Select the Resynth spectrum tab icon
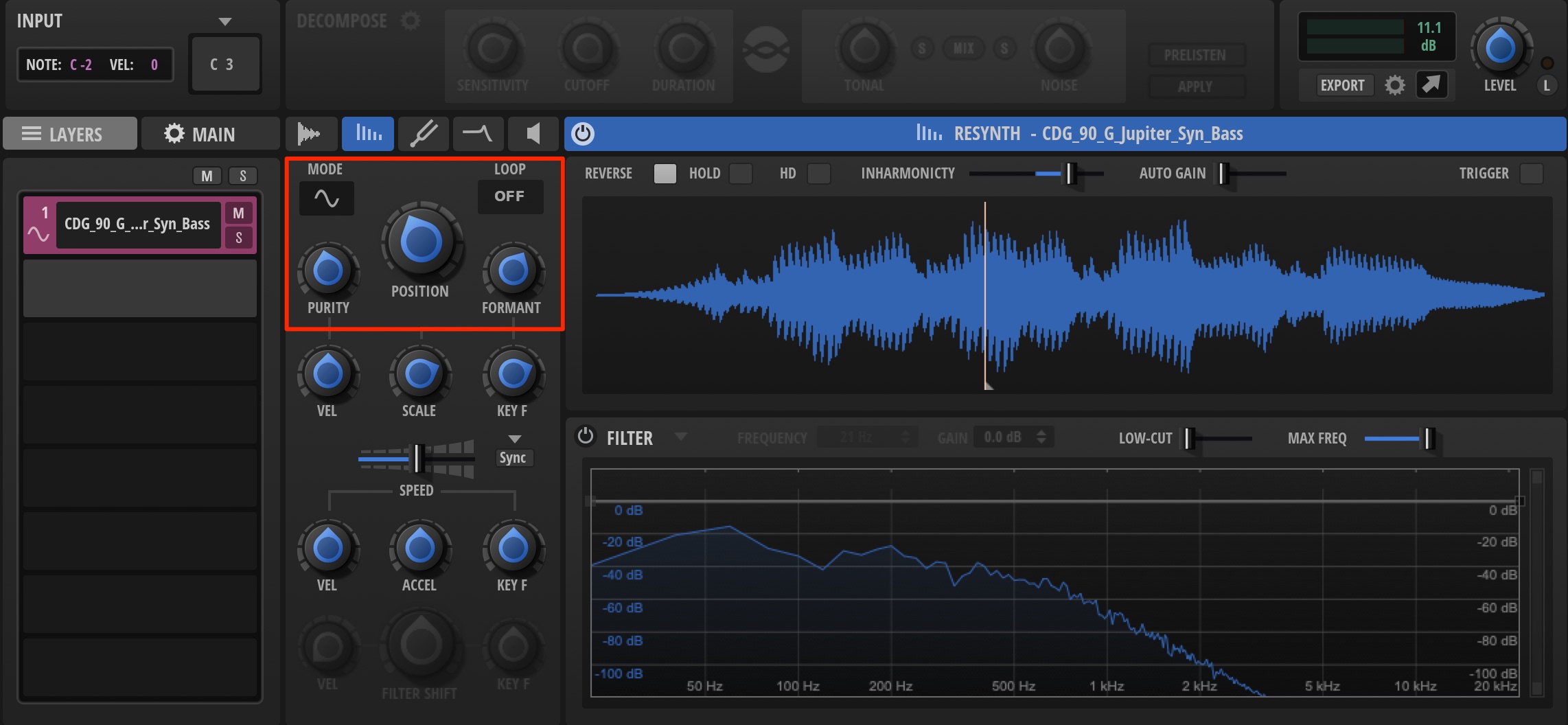The image size is (1568, 725). 368,133
